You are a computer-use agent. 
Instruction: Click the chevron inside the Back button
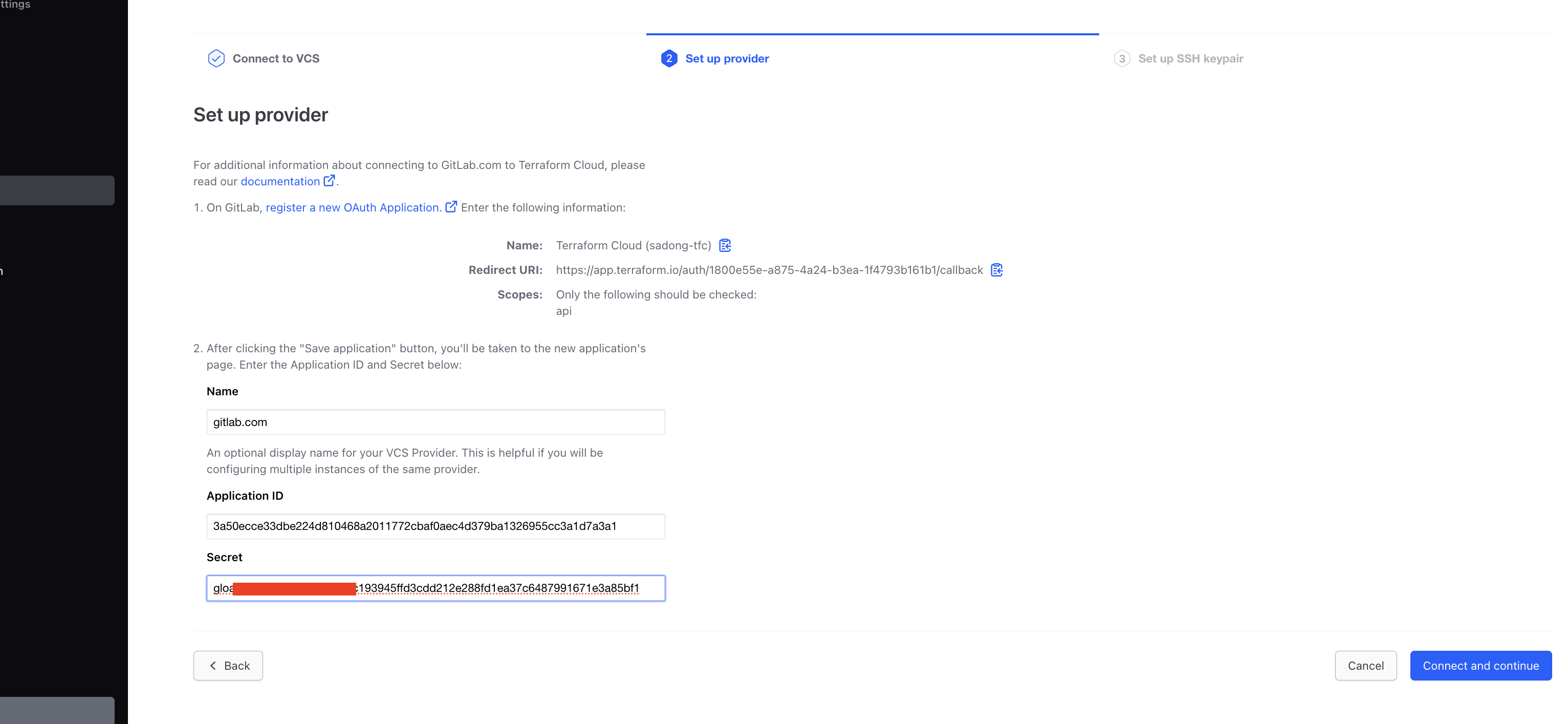213,666
